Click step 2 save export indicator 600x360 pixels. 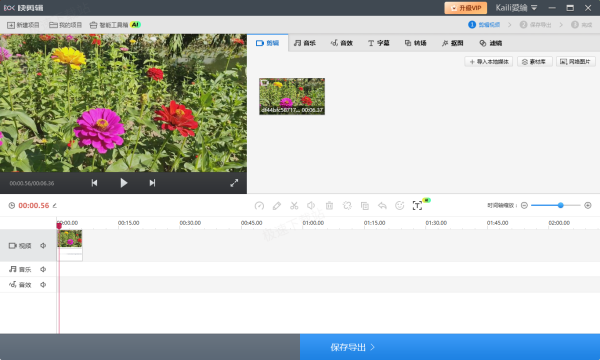[x=535, y=25]
